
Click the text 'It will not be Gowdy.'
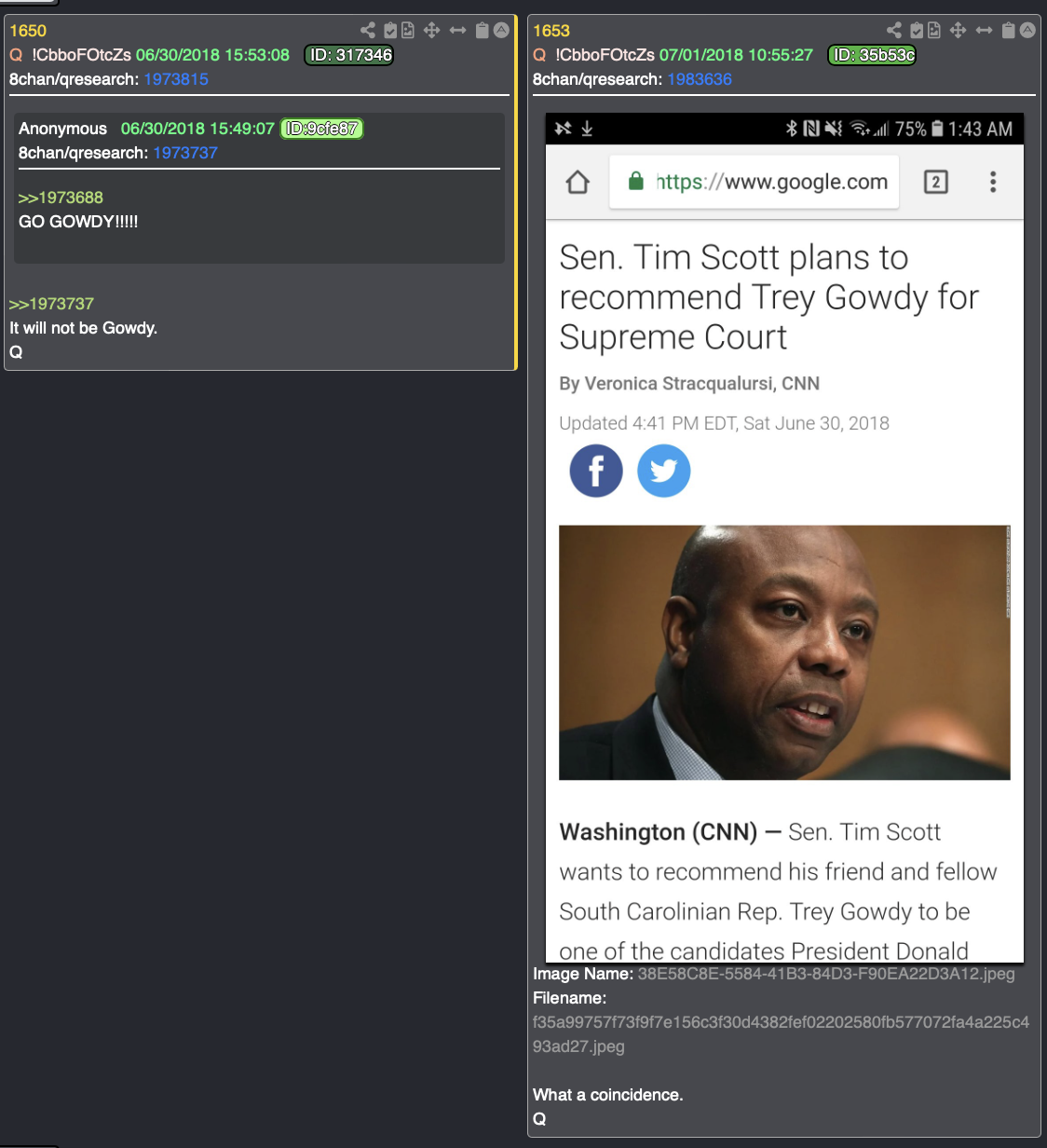point(84,328)
